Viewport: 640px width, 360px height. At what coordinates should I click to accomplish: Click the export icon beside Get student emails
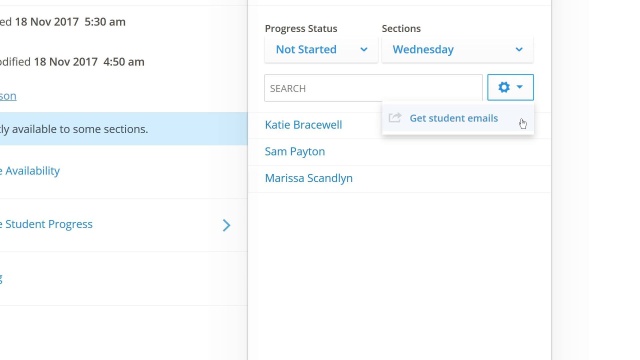[395, 118]
